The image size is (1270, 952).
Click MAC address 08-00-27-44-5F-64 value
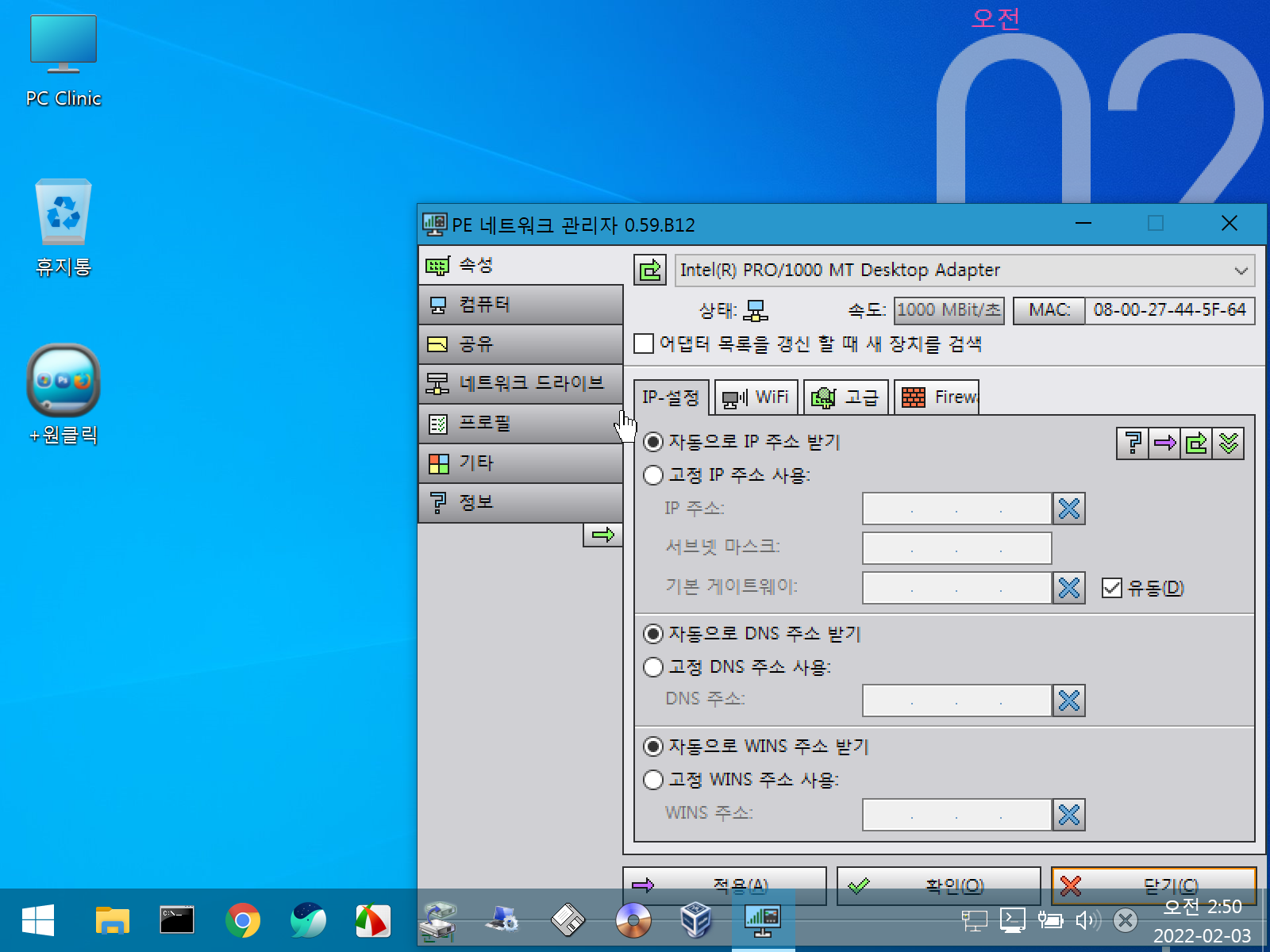pyautogui.click(x=1170, y=310)
